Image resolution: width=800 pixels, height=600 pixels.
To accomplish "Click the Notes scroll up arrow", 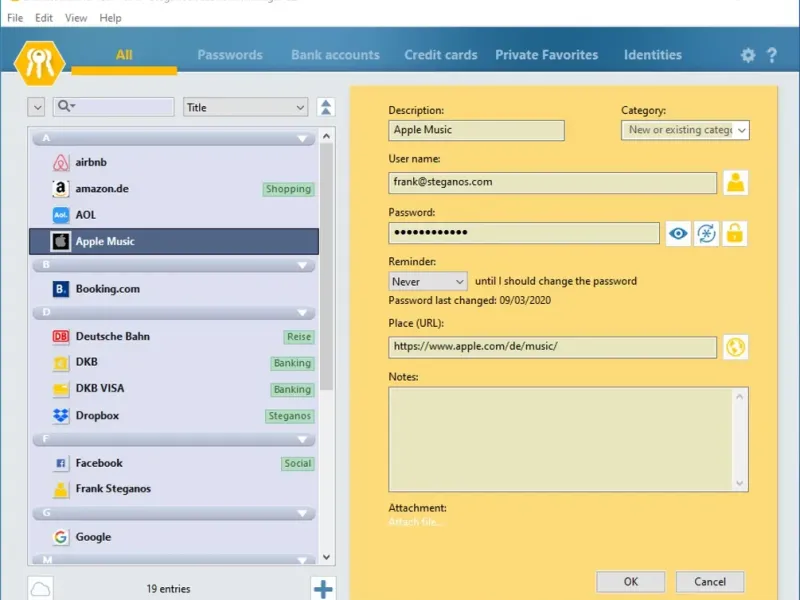I will pyautogui.click(x=739, y=396).
